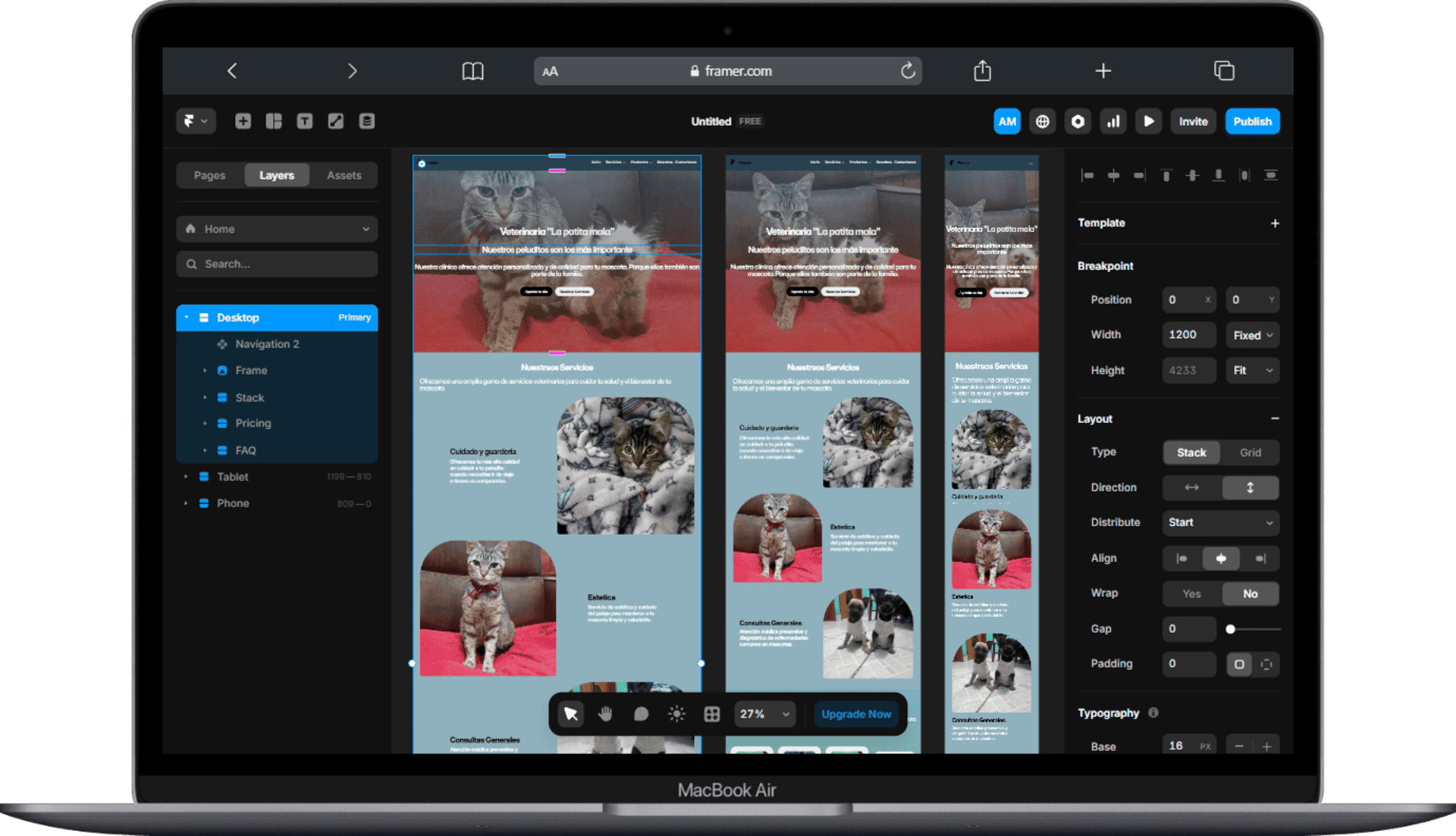This screenshot has height=836, width=1456.
Task: Toggle the comment tool in bottom toolbar
Action: tap(641, 714)
